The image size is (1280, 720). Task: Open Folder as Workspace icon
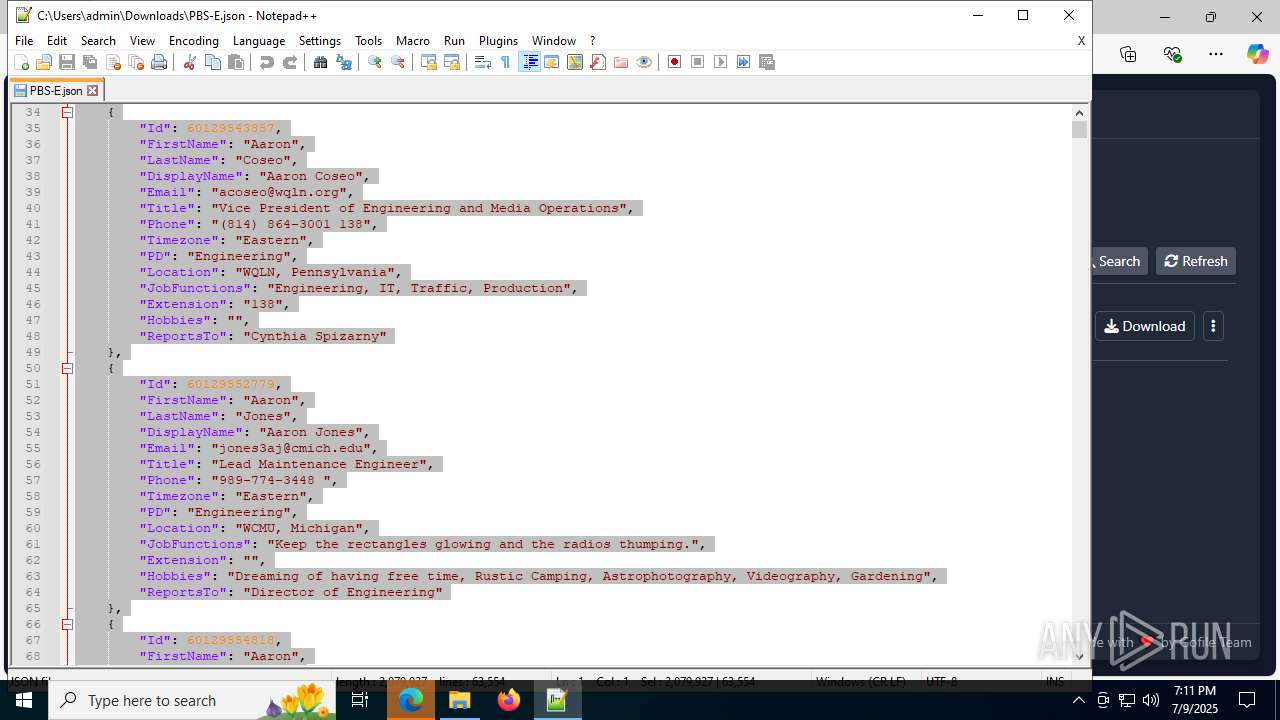(621, 62)
